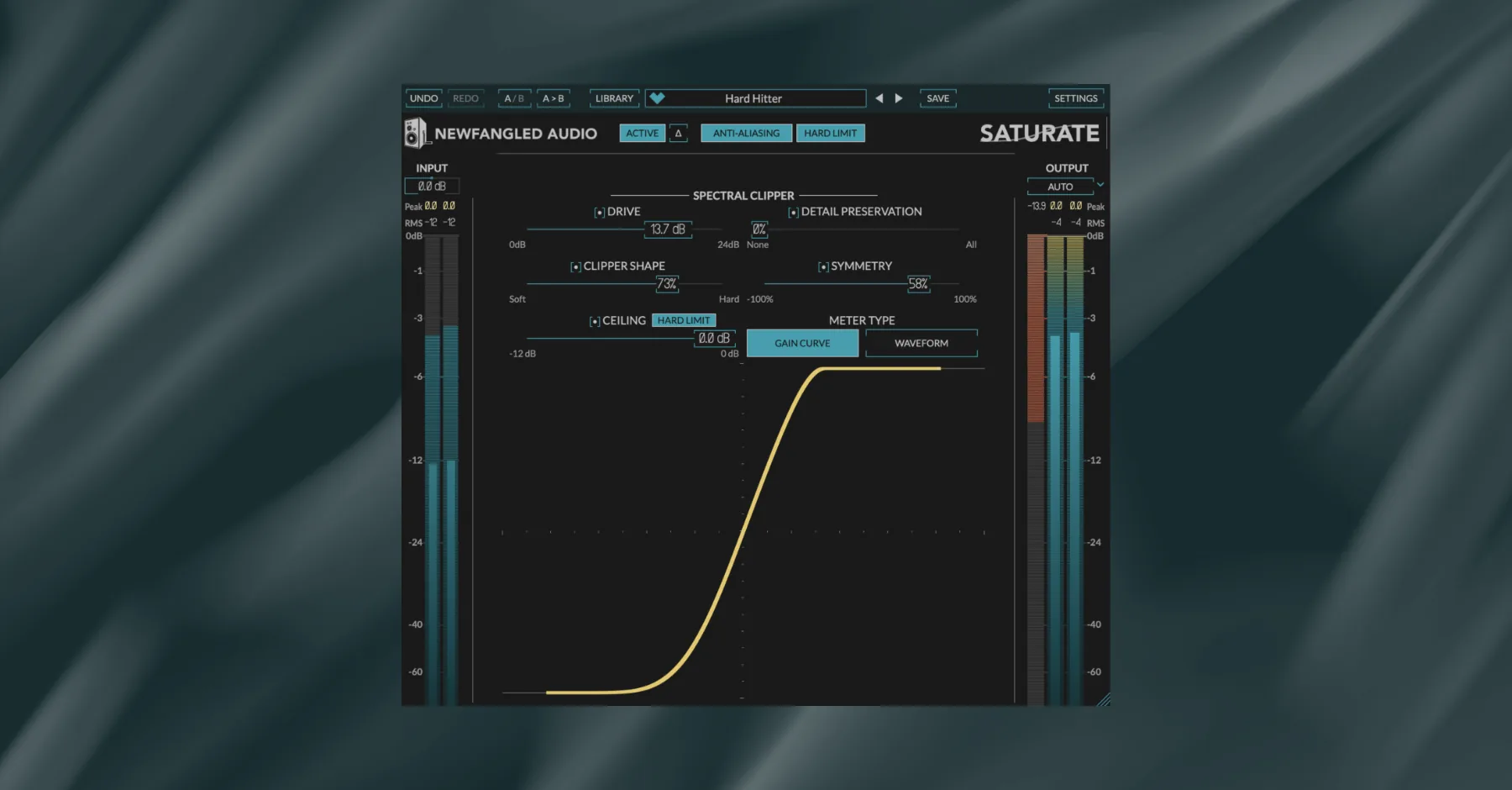The width and height of the screenshot is (1512, 790).
Task: Click the window resize corner handle
Action: pyautogui.click(x=1103, y=699)
